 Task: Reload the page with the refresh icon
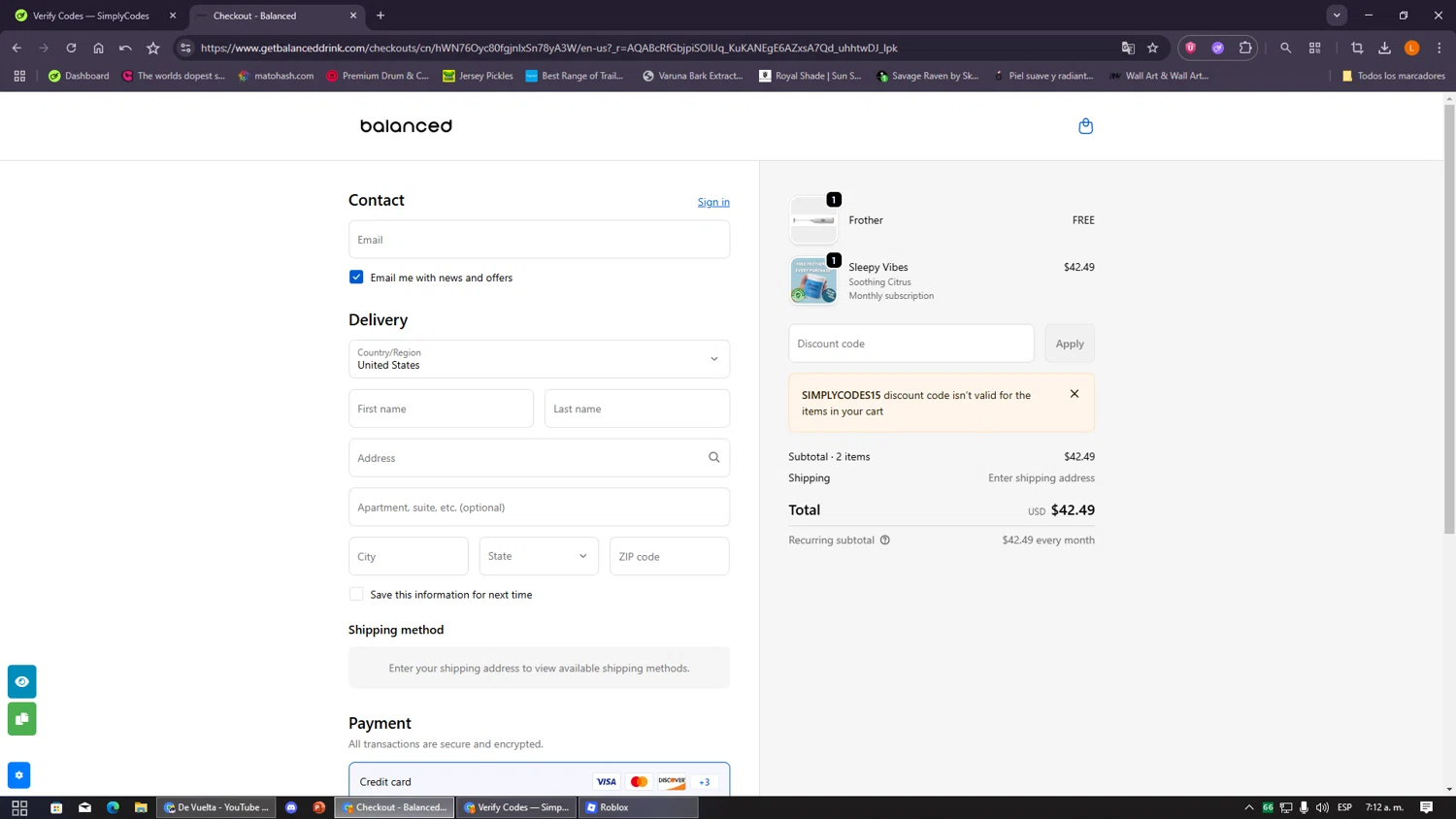(x=71, y=48)
